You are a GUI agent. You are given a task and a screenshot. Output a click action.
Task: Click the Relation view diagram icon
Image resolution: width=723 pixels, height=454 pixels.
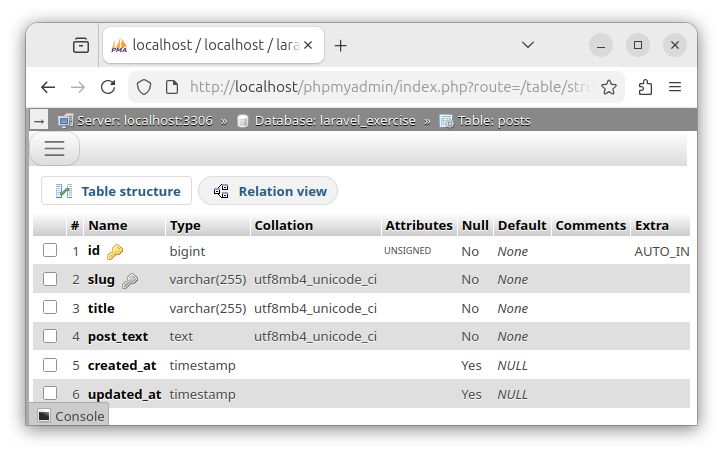221,191
